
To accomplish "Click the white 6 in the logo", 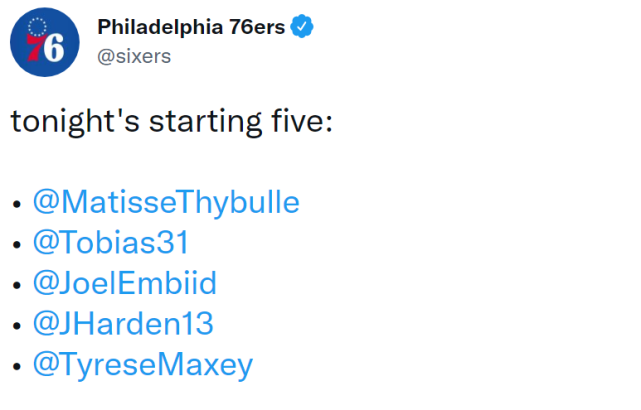I will pyautogui.click(x=54, y=48).
